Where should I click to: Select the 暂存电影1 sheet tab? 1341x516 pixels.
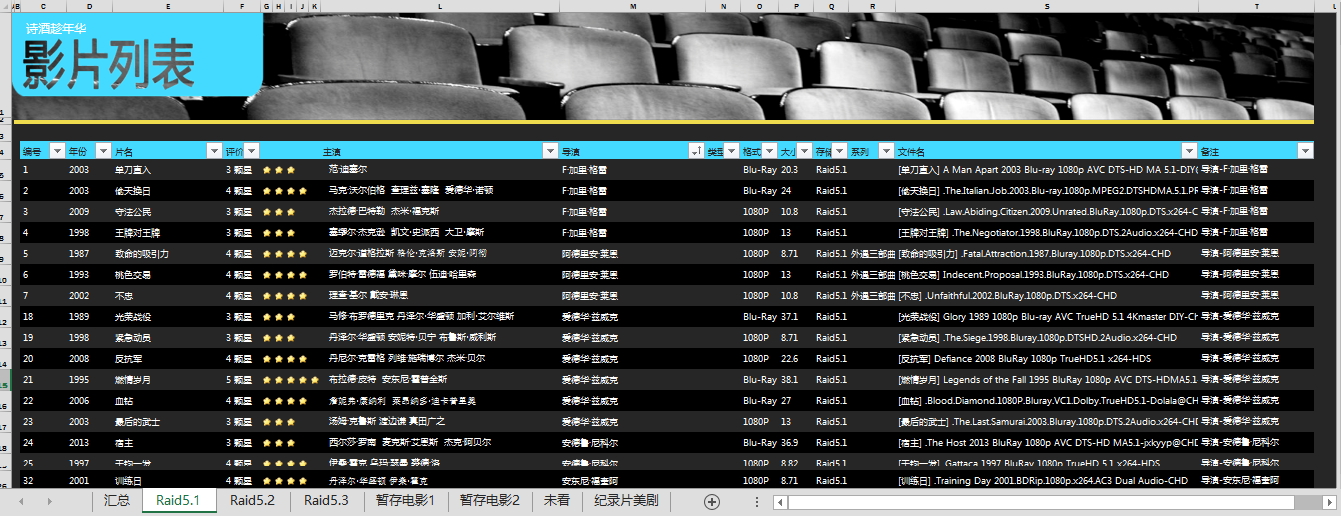pos(406,501)
